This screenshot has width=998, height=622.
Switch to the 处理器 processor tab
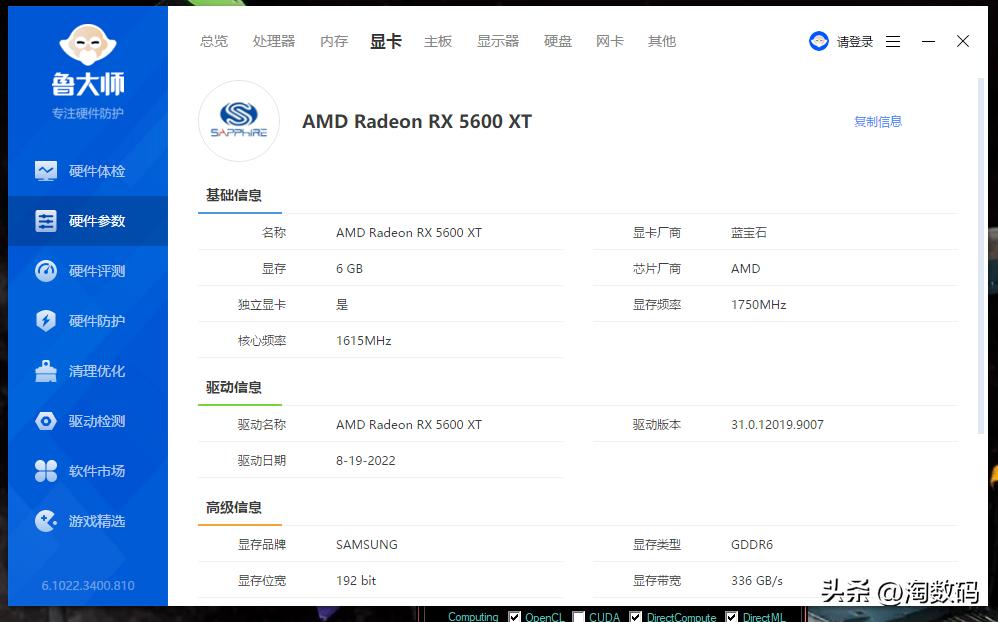(273, 41)
